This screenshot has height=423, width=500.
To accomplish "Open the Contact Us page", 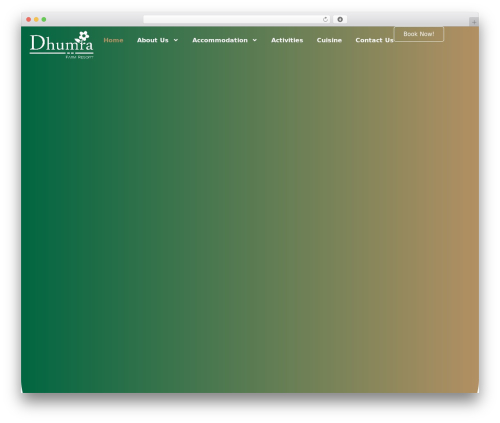I will [x=374, y=40].
